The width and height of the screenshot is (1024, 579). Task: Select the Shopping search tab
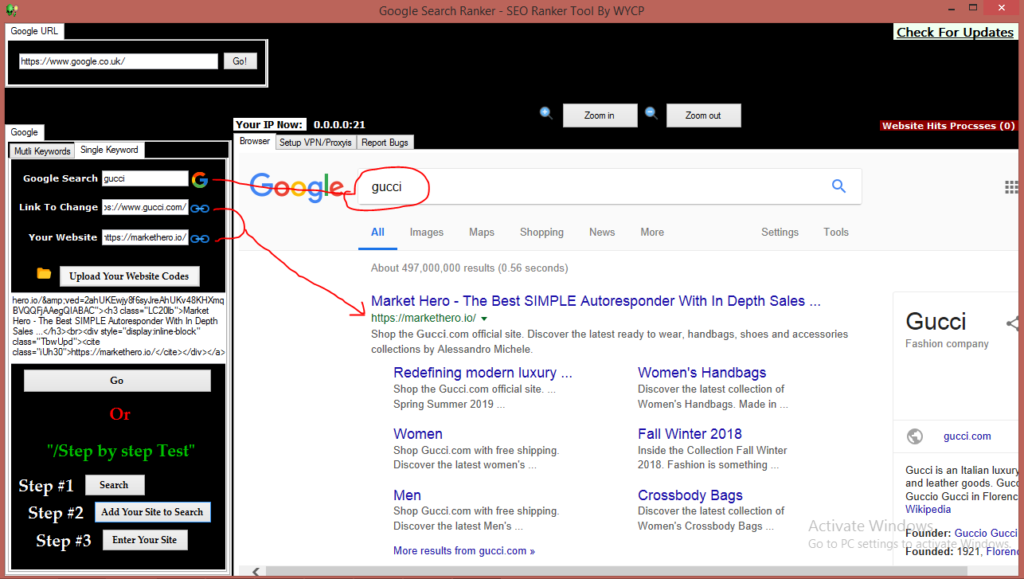pos(541,232)
